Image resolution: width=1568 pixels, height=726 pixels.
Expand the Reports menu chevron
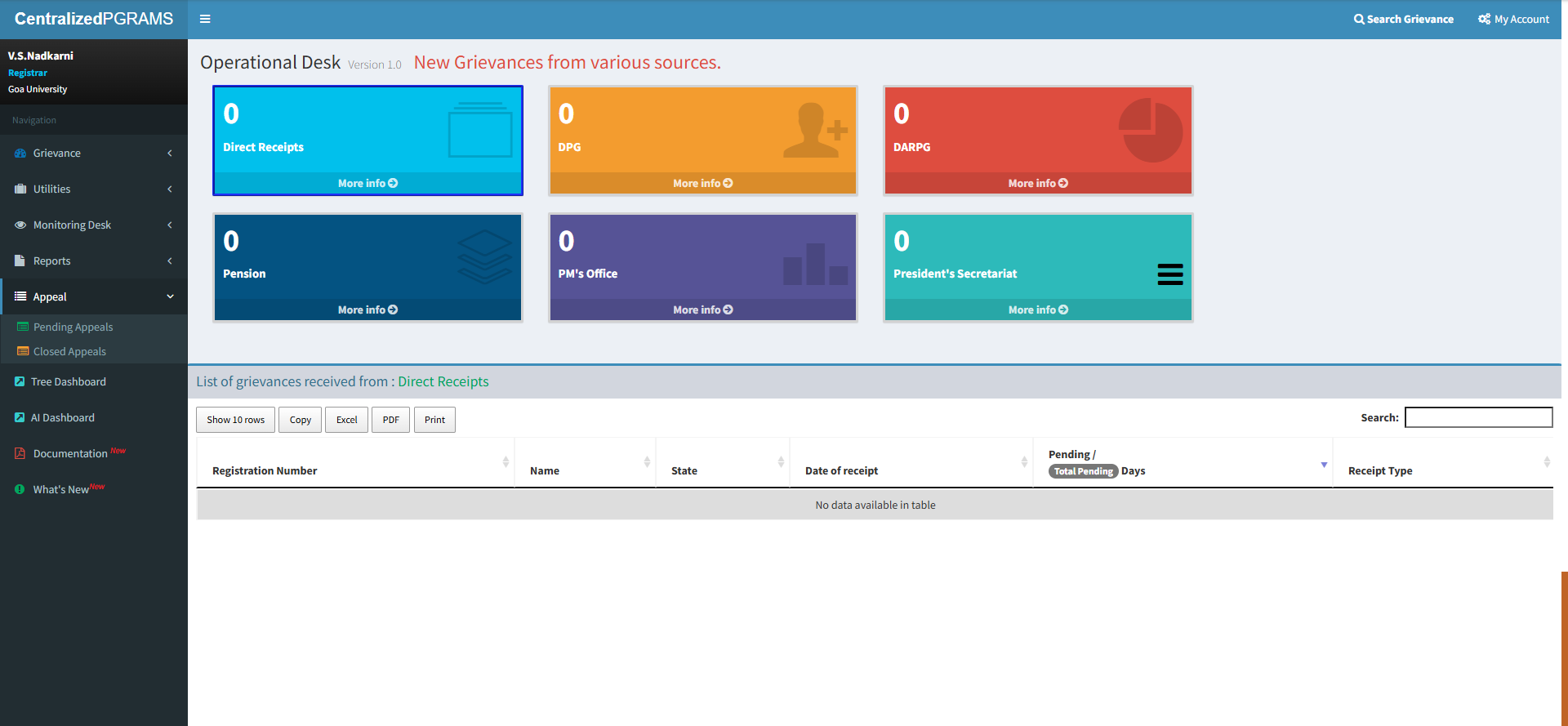click(170, 261)
